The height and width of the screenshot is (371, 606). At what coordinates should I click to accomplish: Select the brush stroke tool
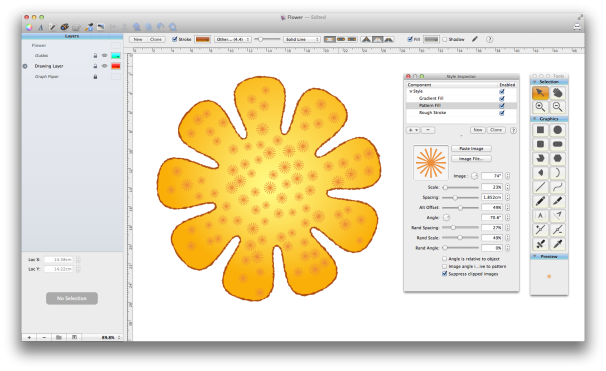[x=557, y=201]
